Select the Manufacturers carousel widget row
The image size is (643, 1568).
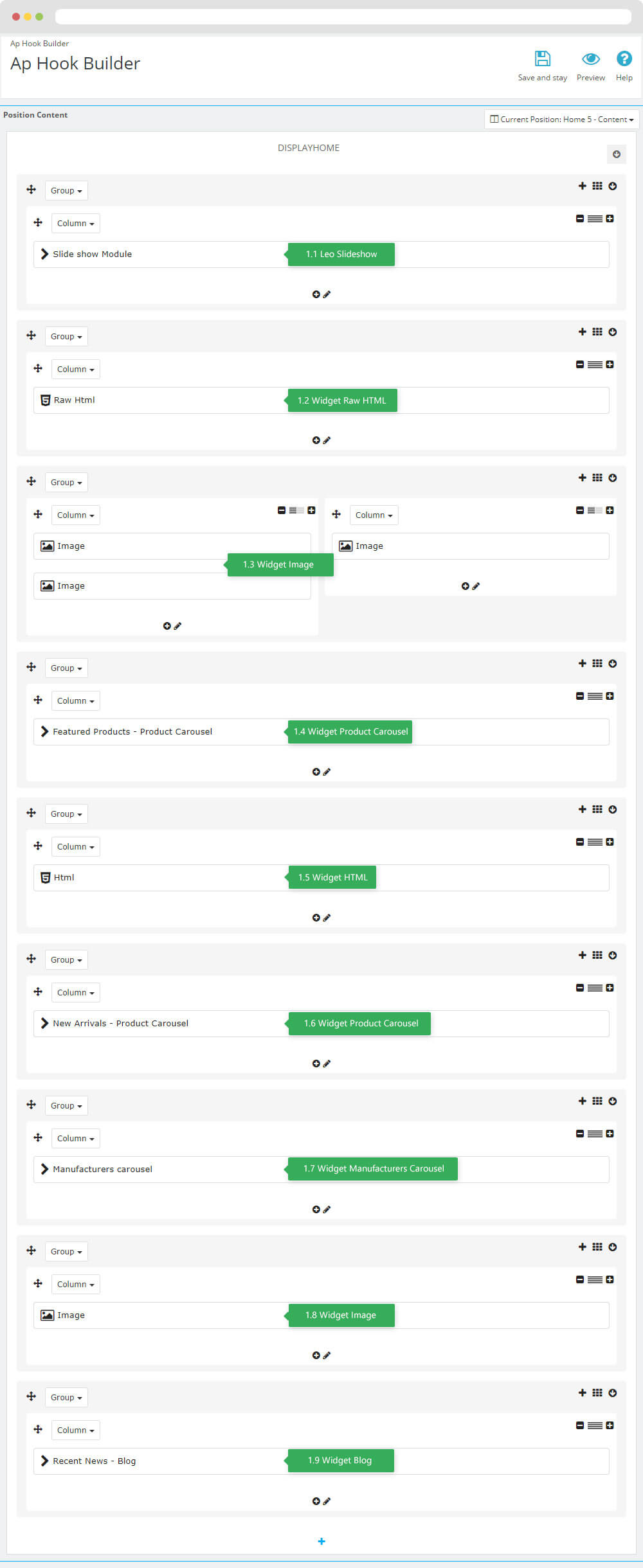[321, 1169]
